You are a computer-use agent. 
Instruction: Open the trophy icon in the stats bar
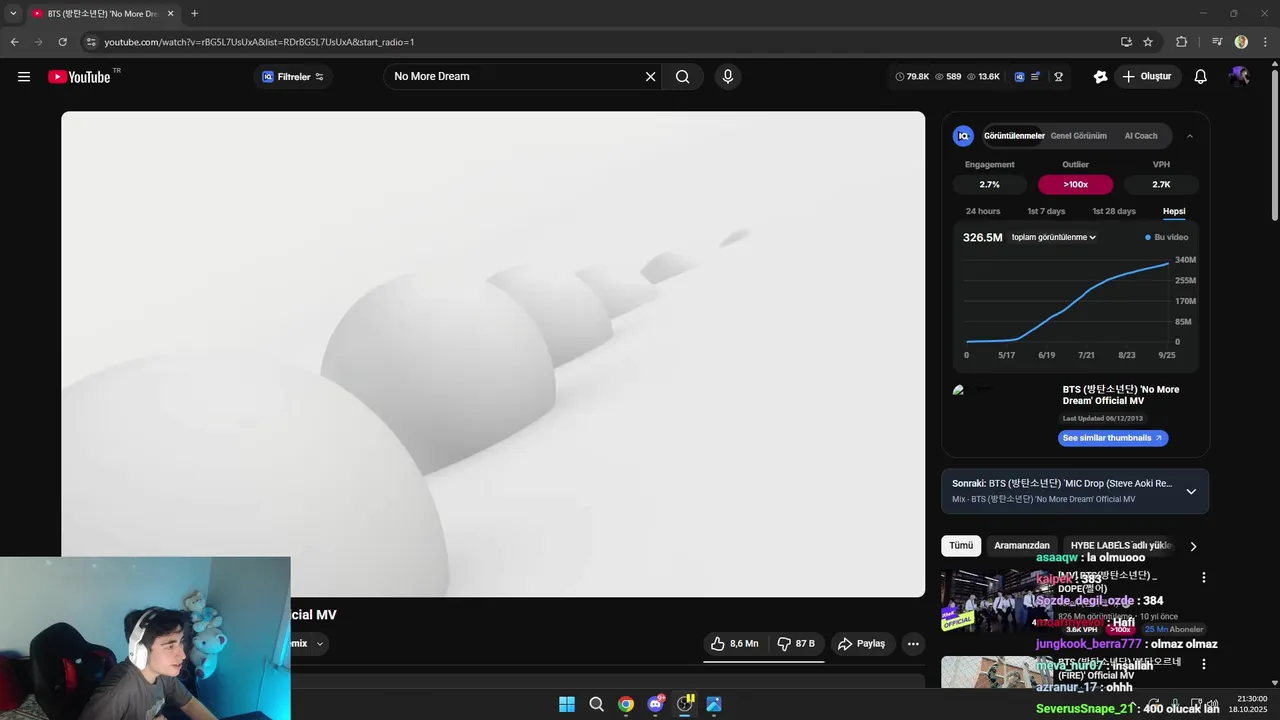[x=1058, y=76]
